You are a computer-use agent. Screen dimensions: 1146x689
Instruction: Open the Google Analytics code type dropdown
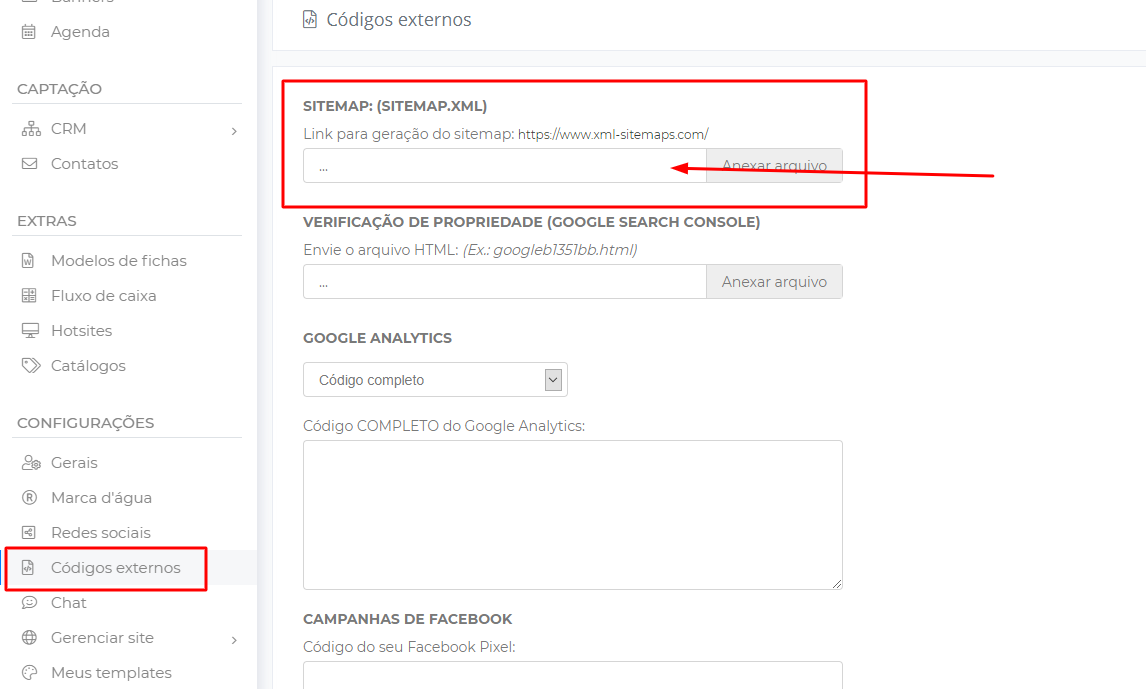[x=435, y=380]
